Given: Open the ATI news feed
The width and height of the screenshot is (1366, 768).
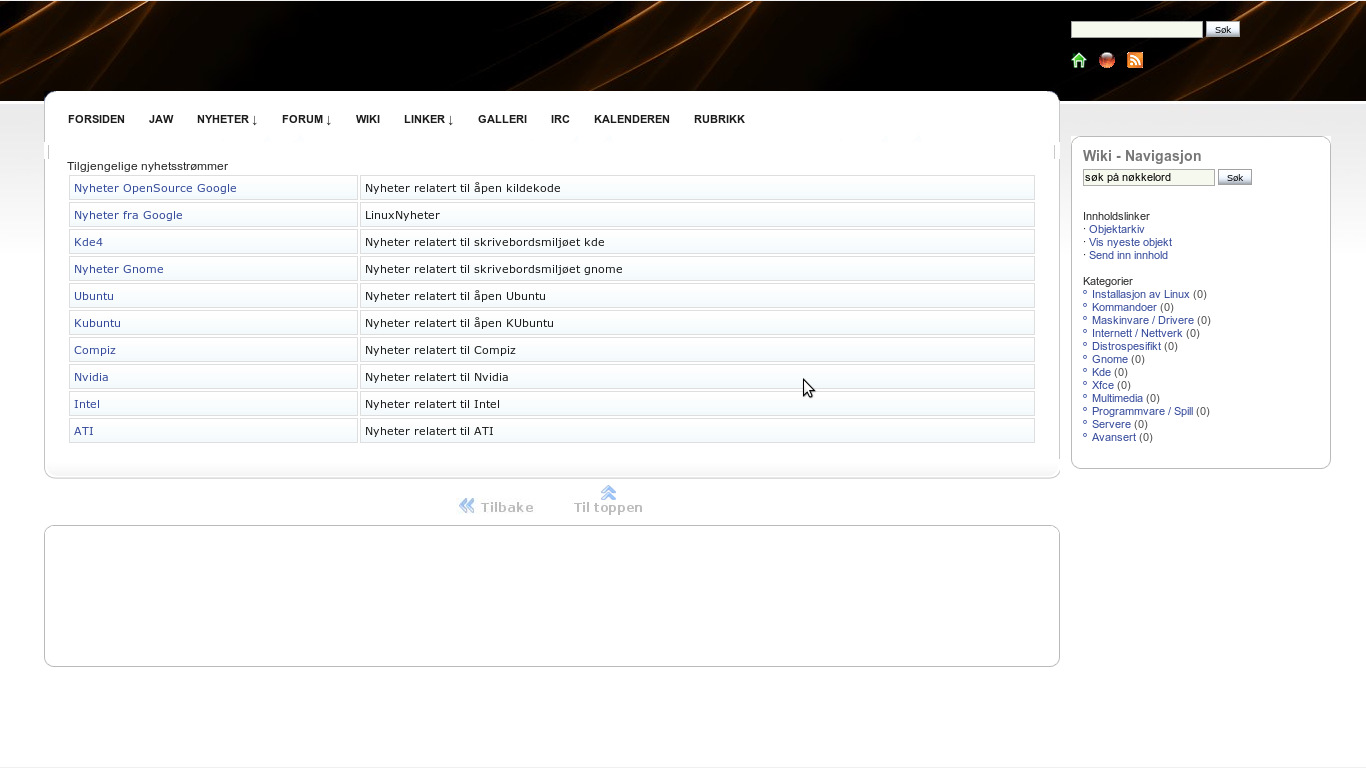Looking at the screenshot, I should click(84, 431).
